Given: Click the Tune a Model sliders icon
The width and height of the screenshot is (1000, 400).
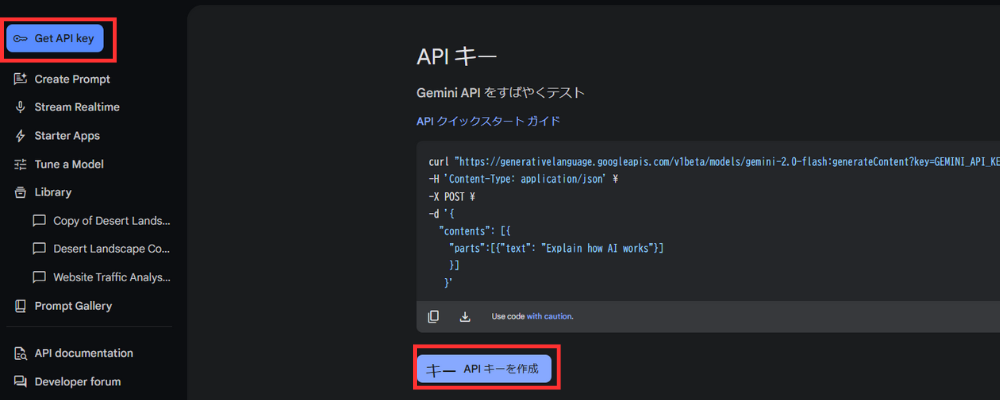Looking at the screenshot, I should [x=20, y=164].
